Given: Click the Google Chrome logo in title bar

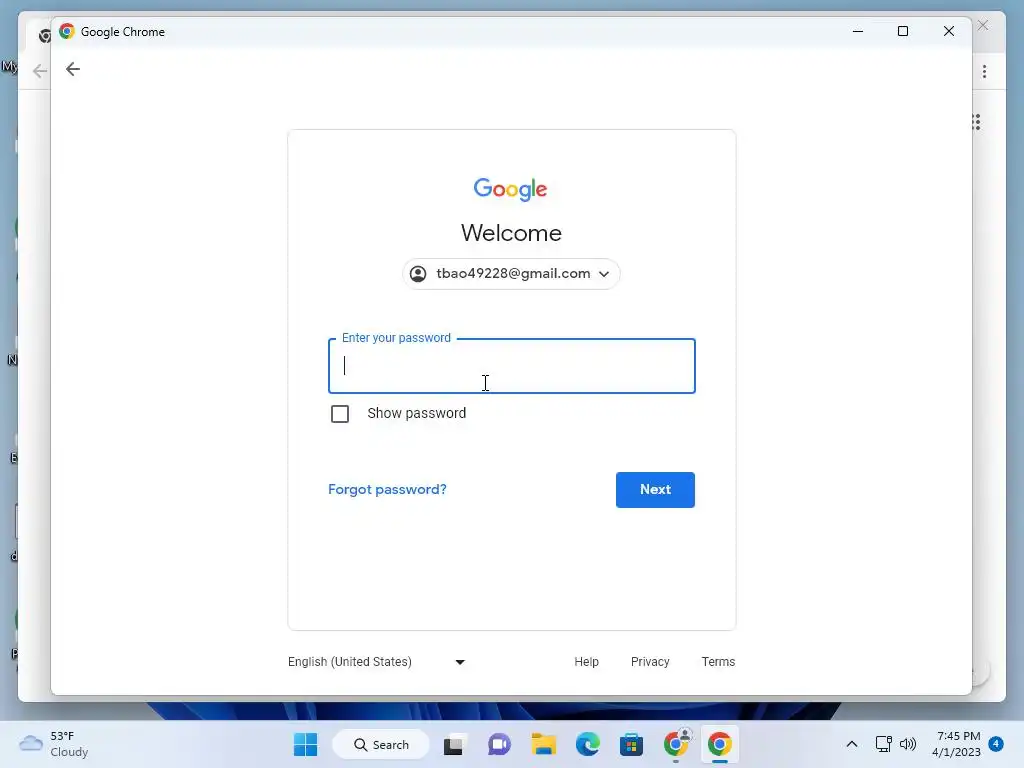Looking at the screenshot, I should click(x=67, y=31).
